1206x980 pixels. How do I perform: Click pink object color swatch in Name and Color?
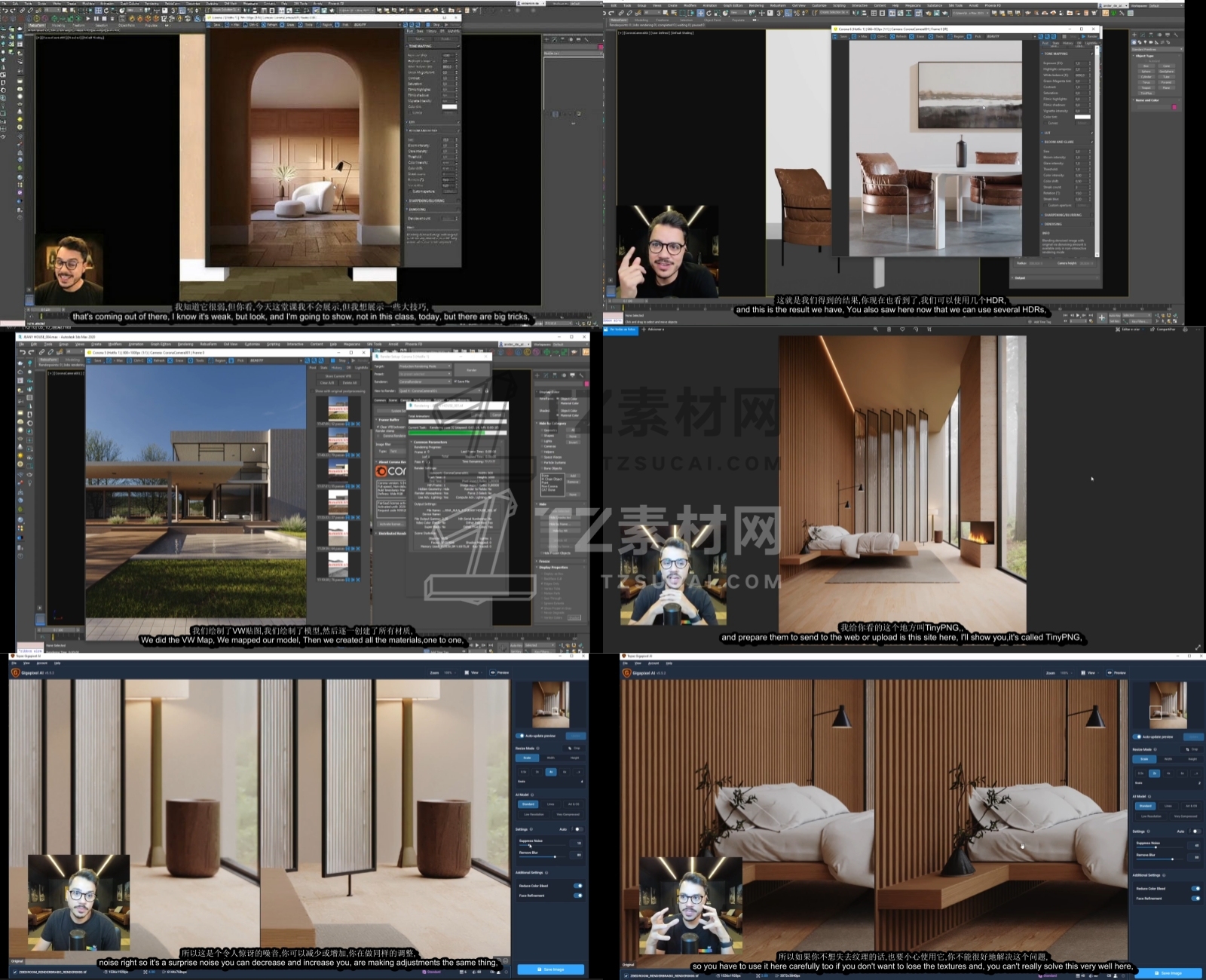tap(1174, 107)
